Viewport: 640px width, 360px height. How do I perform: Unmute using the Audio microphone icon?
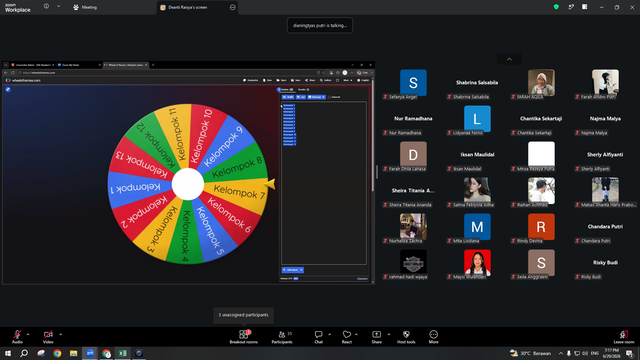(x=17, y=334)
